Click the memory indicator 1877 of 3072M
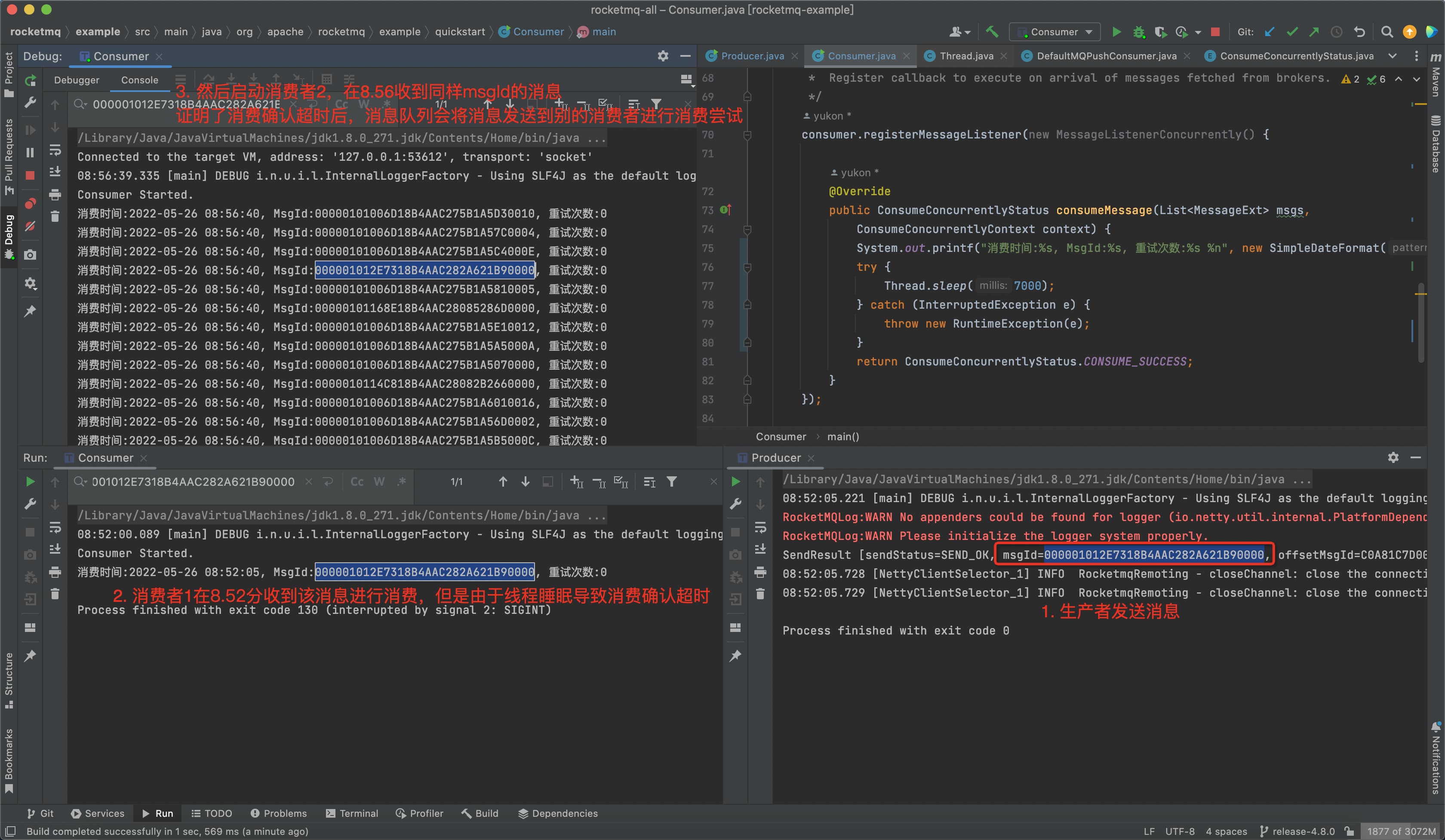This screenshot has width=1445, height=840. [x=1401, y=831]
